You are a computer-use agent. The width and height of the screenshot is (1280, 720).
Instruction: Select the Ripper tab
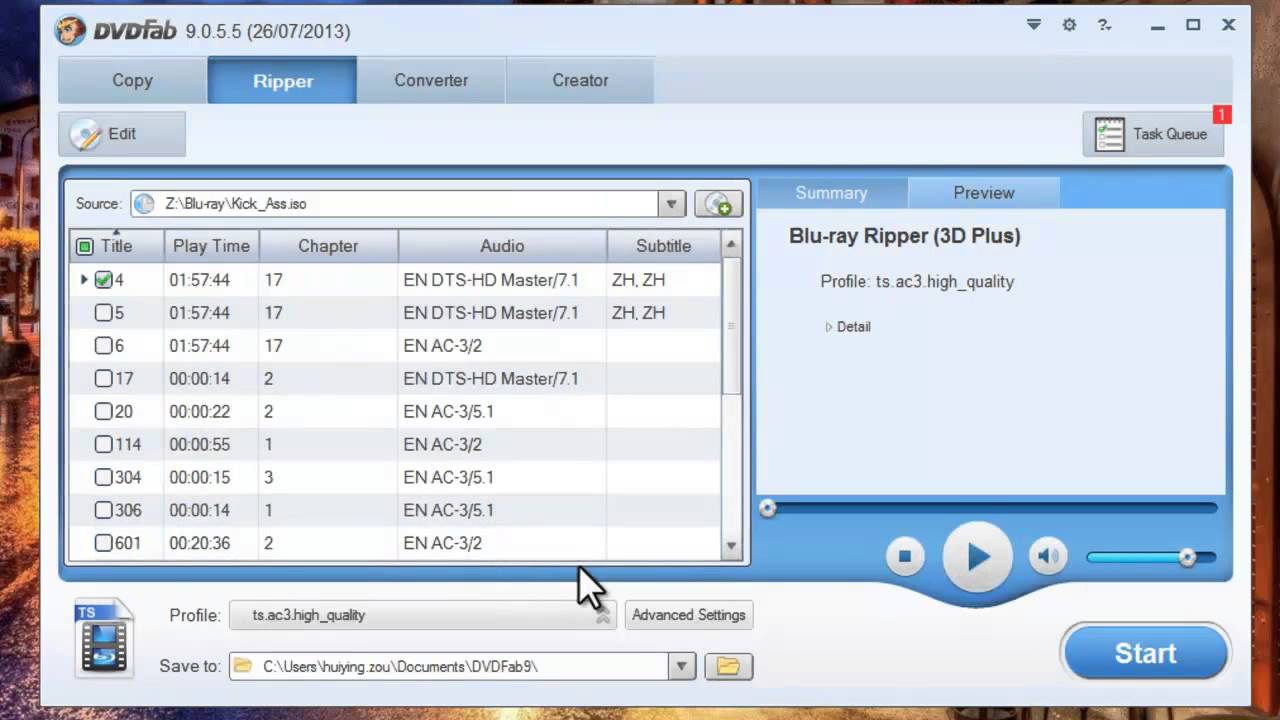click(282, 80)
